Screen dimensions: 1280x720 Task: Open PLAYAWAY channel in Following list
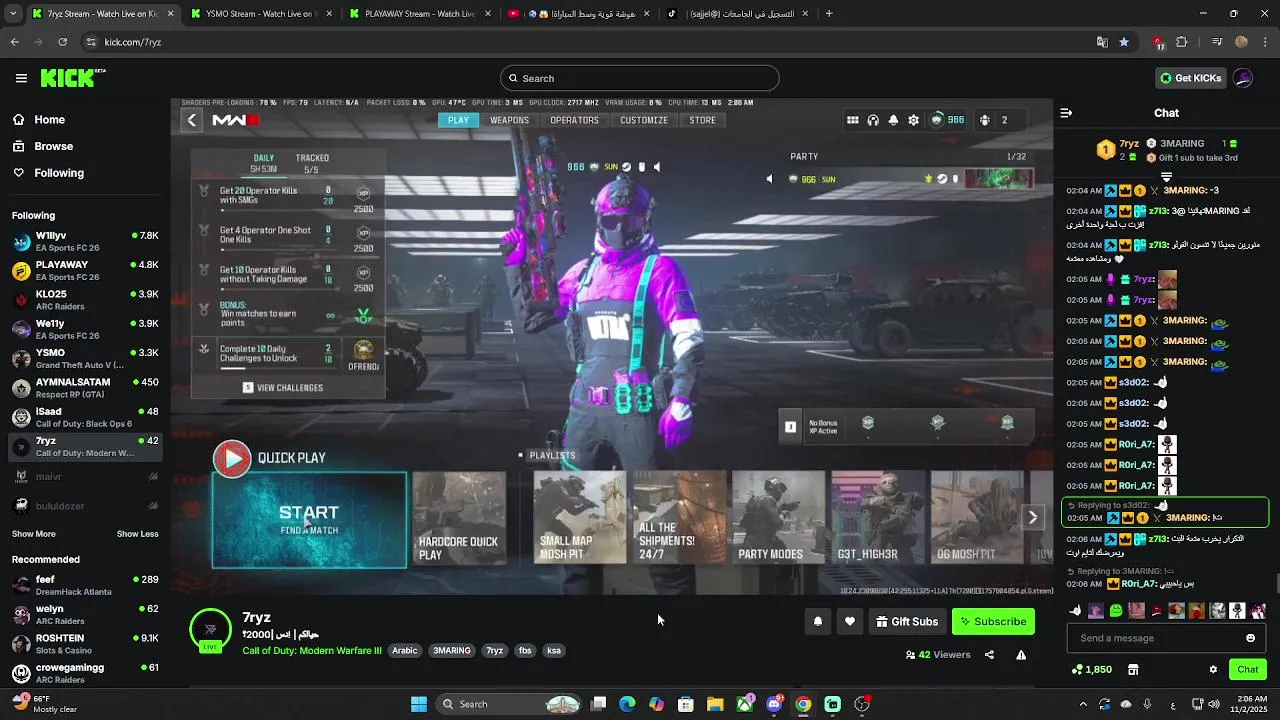pyautogui.click(x=85, y=270)
